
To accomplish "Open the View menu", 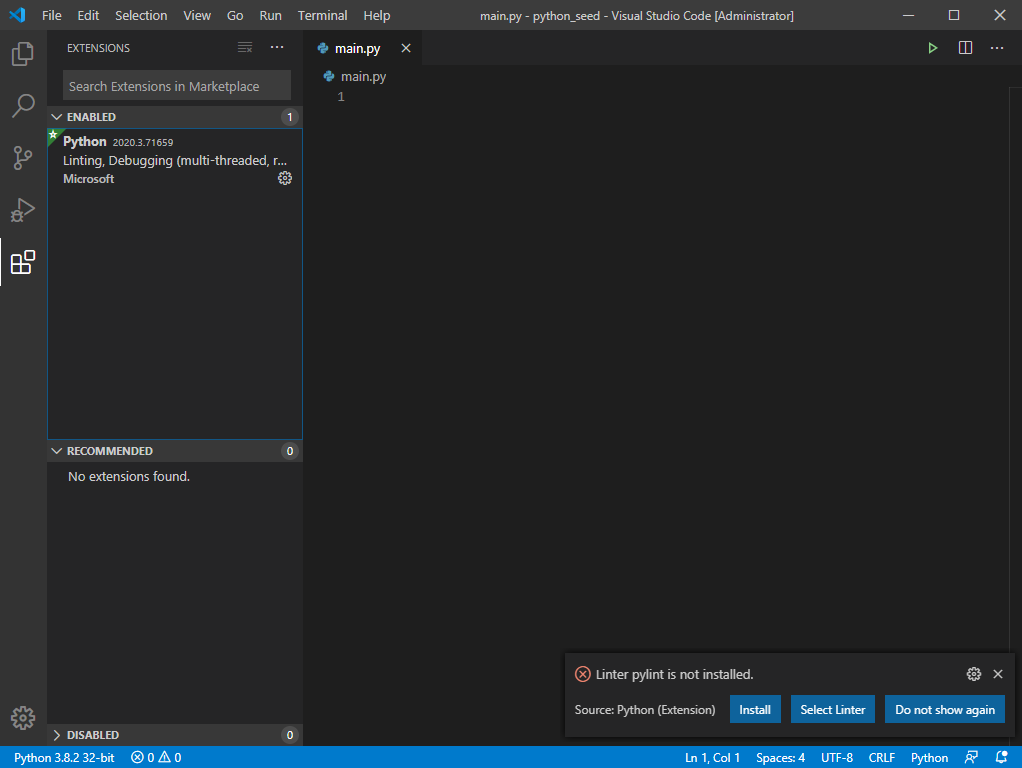I will 197,15.
